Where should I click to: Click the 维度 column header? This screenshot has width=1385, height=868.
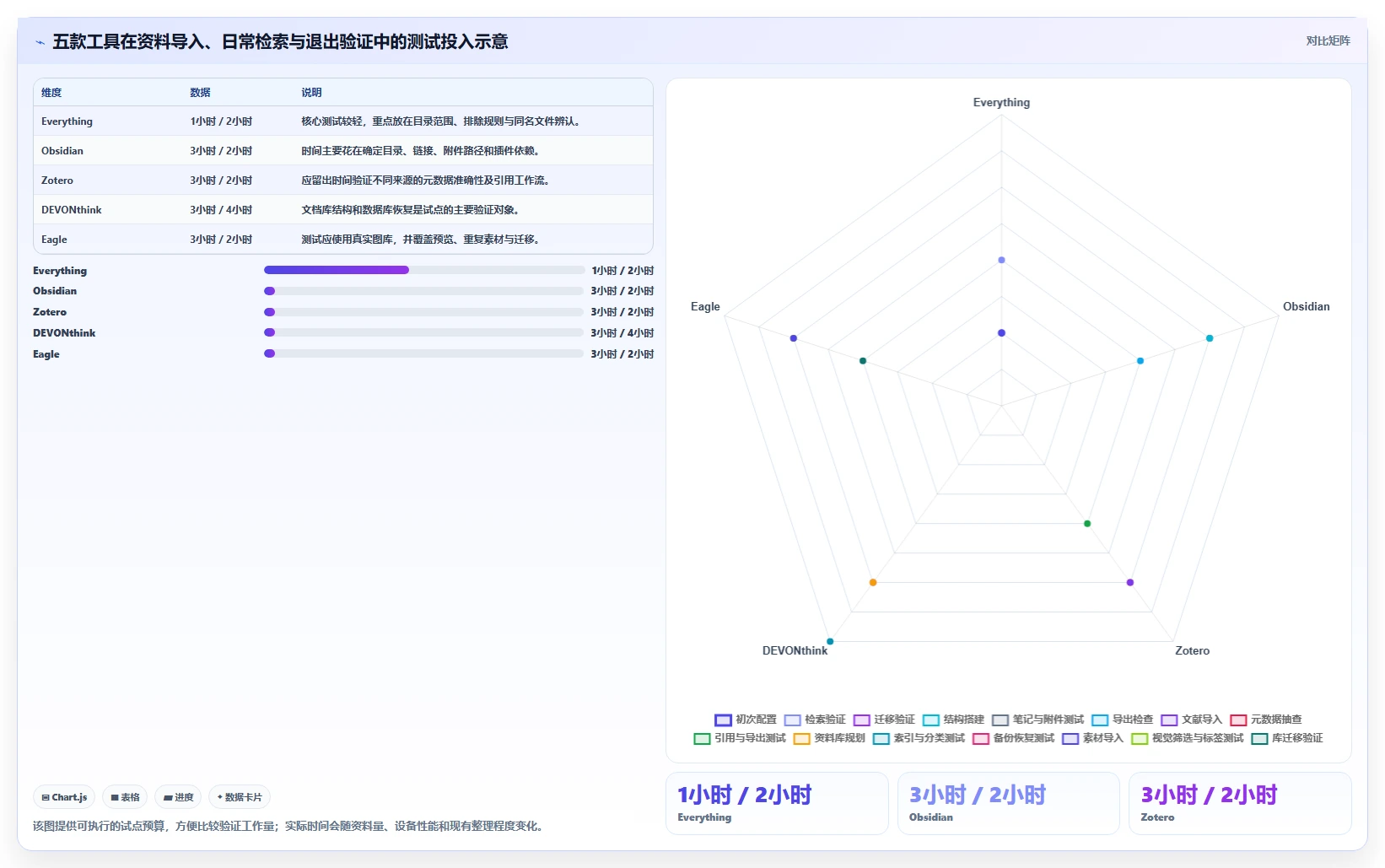tap(51, 93)
